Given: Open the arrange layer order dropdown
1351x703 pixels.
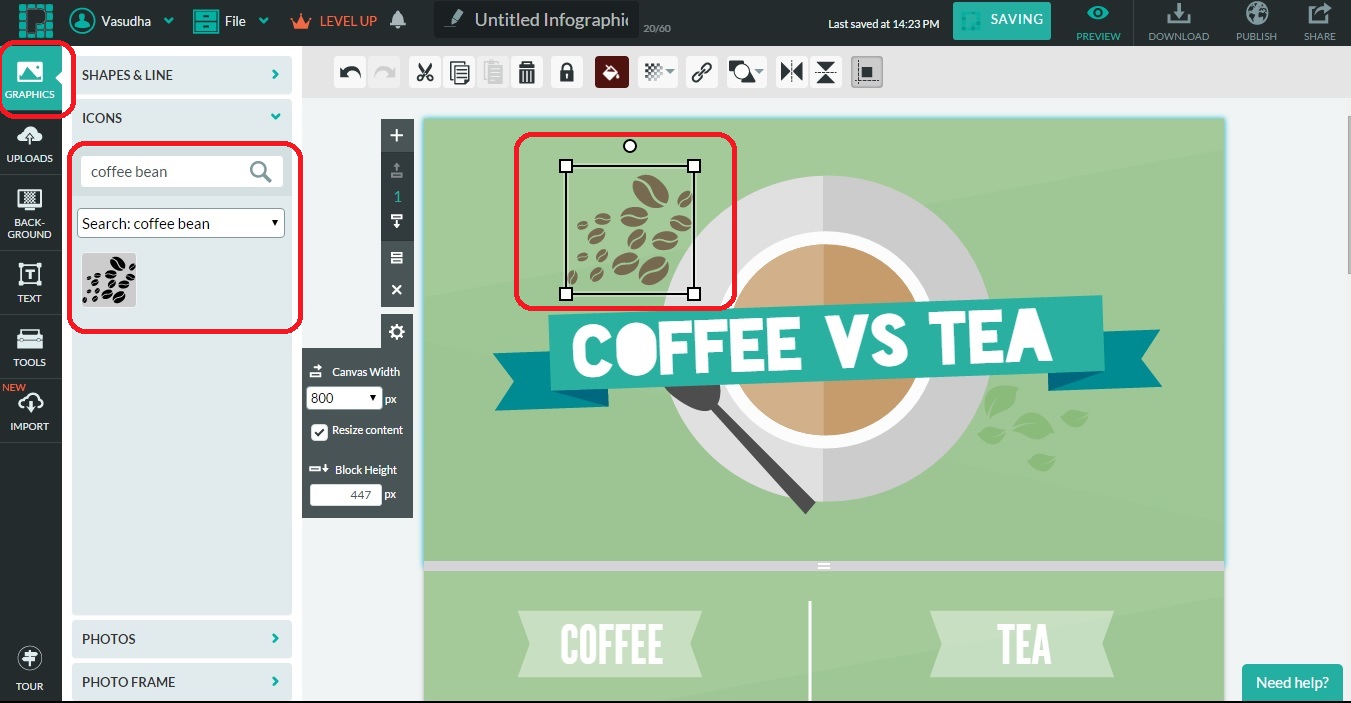Looking at the screenshot, I should [x=746, y=72].
